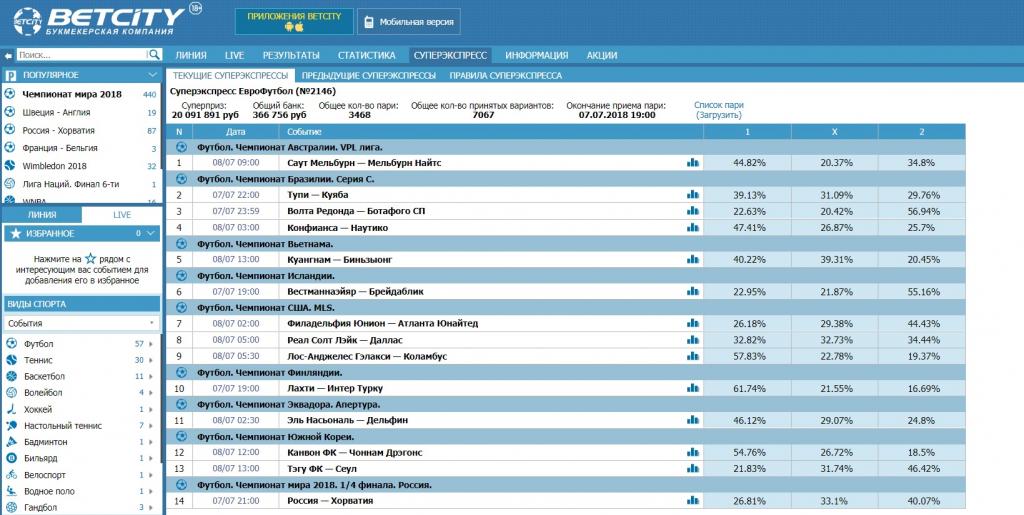Collapse the ПОПУЛЯРНОЕ section

pos(152,75)
